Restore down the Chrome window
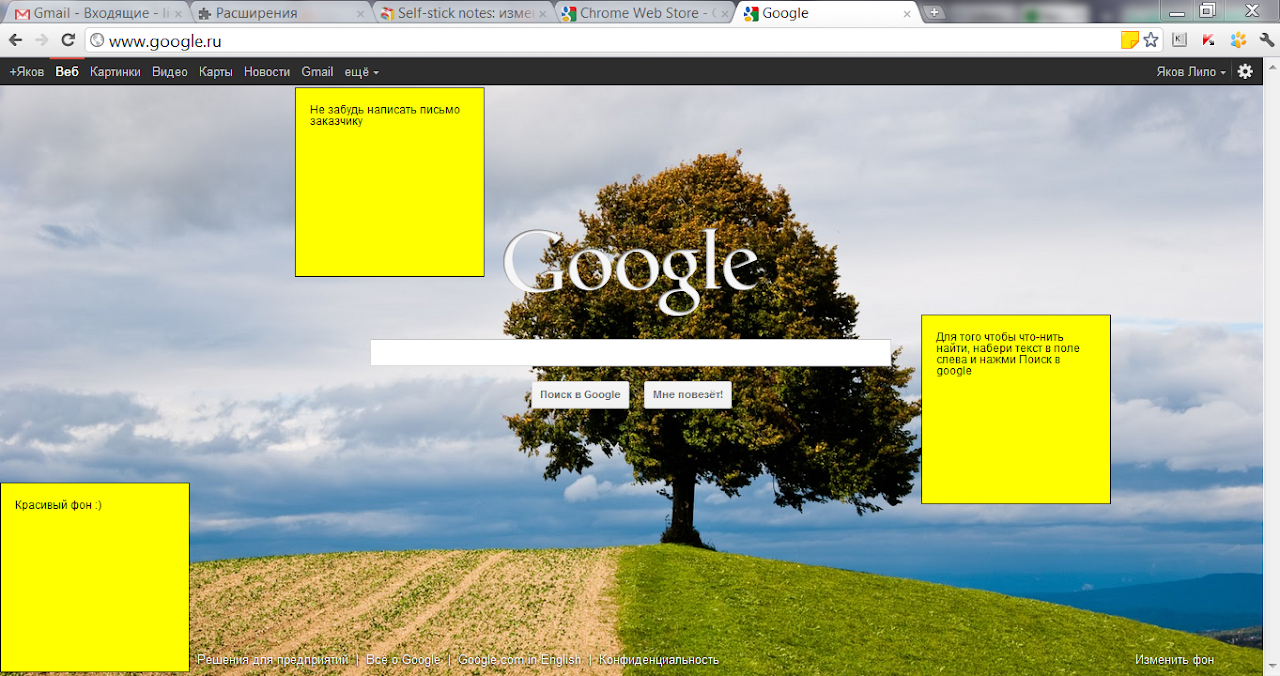Viewport: 1280px width, 676px height. coord(1208,10)
